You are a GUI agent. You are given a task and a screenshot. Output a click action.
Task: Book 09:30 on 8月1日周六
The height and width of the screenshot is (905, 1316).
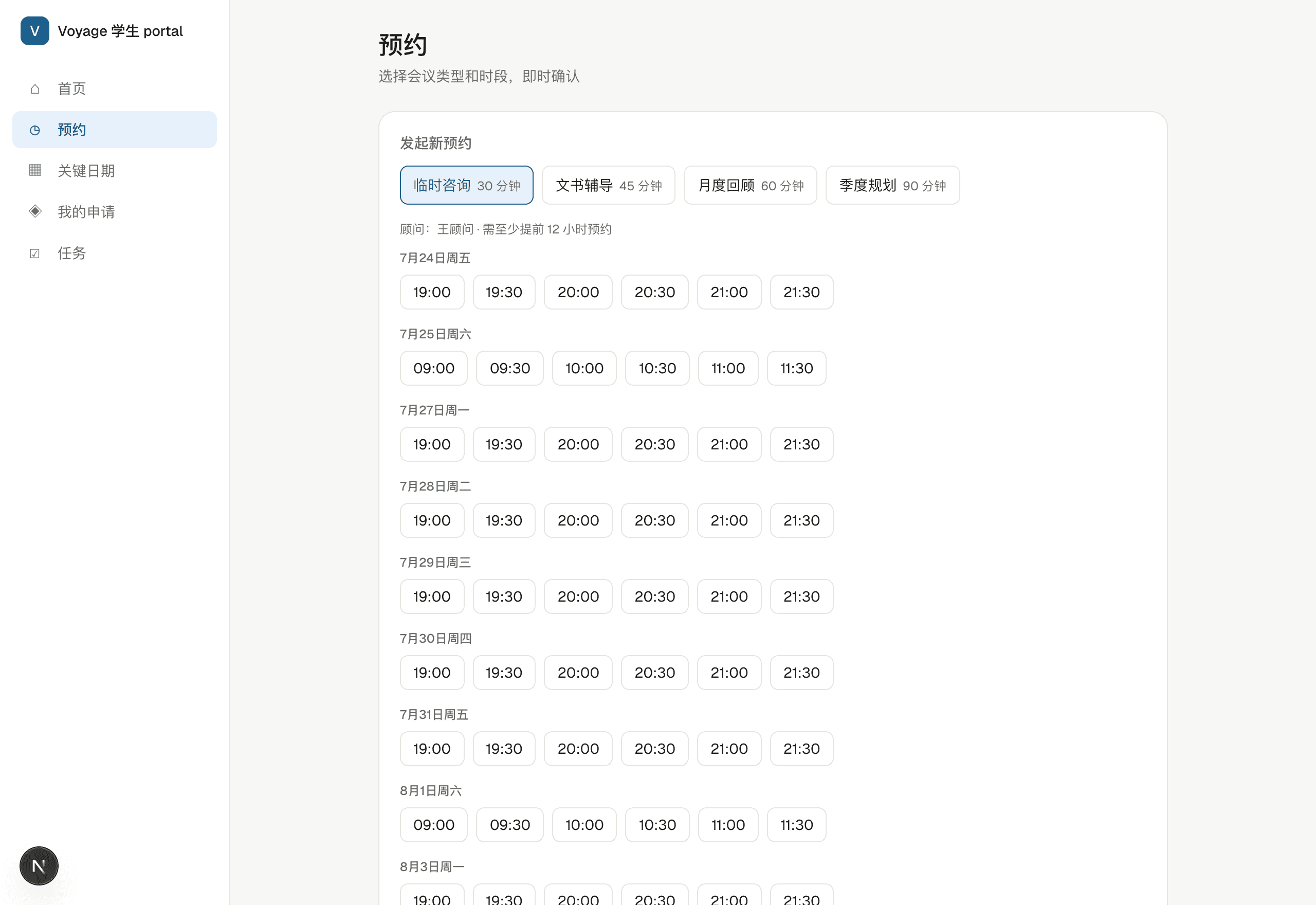pyautogui.click(x=509, y=824)
